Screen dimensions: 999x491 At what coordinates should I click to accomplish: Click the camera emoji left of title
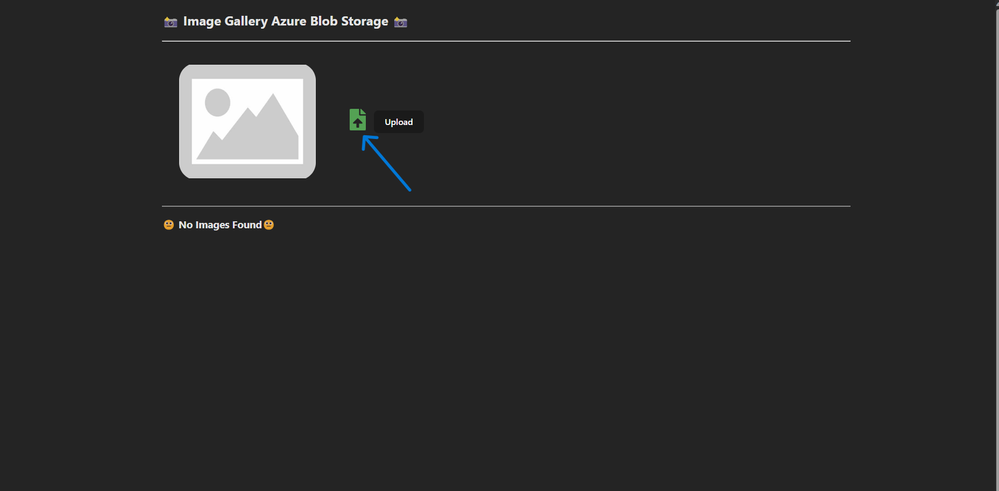coord(169,21)
